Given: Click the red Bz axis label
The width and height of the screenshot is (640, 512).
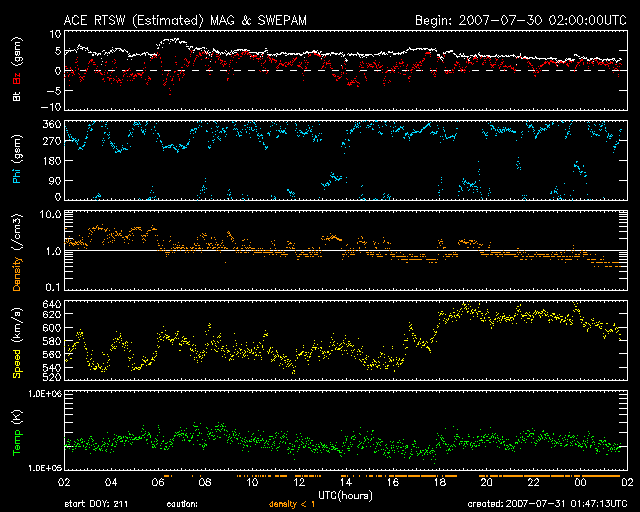Looking at the screenshot, I should click(17, 82).
